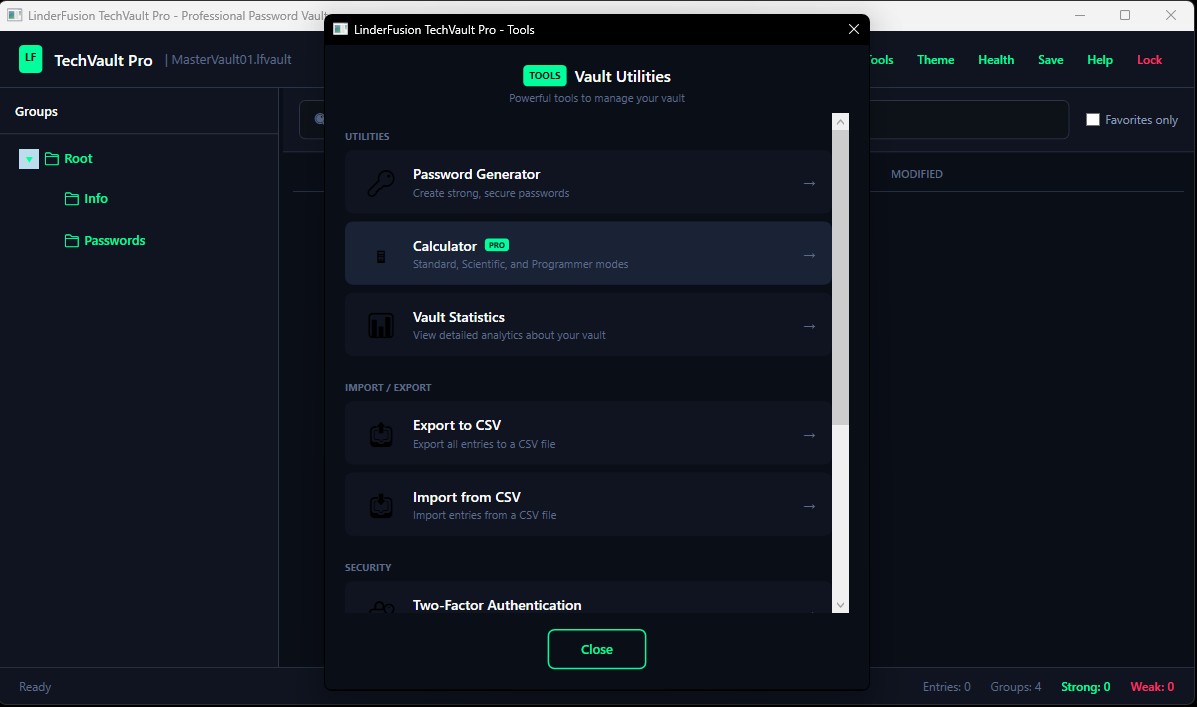Click the Vault Statistics chart icon
Image resolution: width=1197 pixels, height=707 pixels.
[x=381, y=326]
